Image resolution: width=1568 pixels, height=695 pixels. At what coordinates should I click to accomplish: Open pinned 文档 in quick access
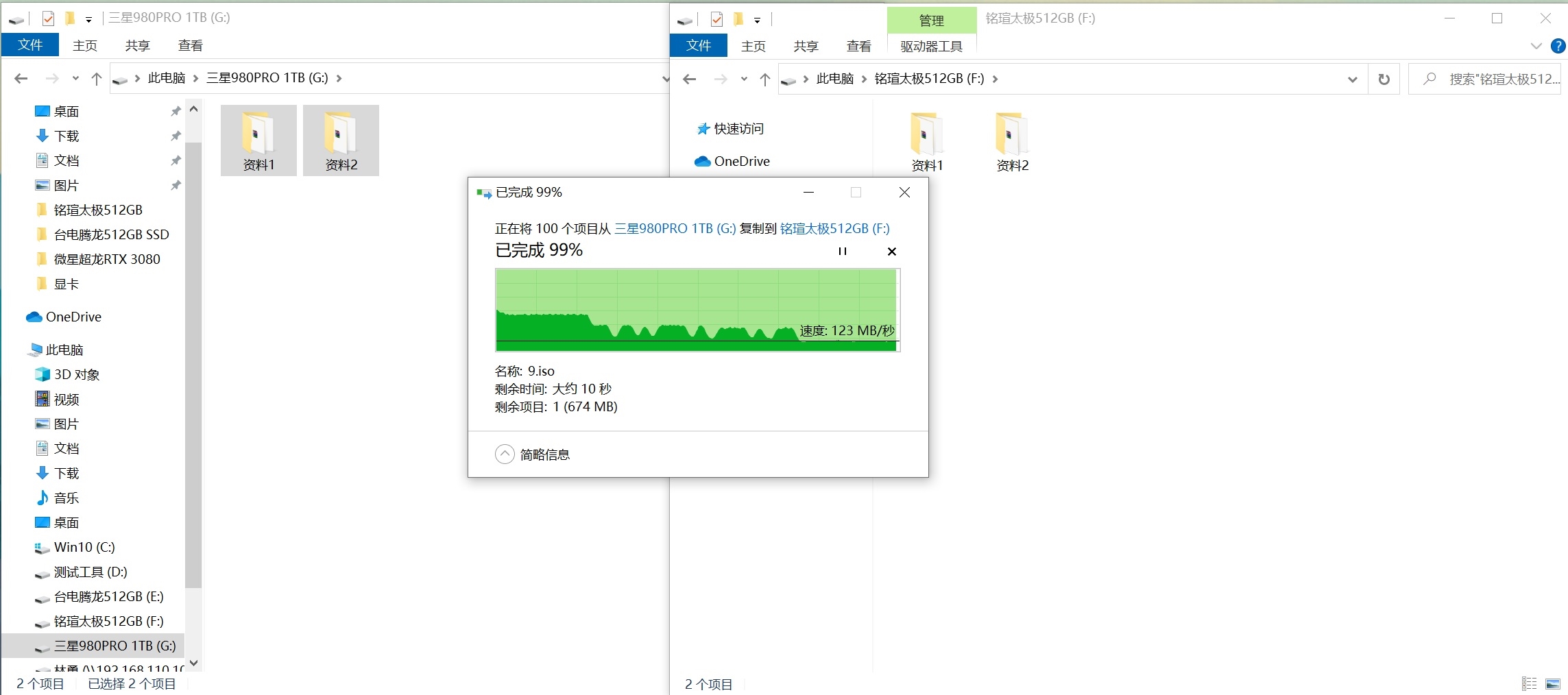(x=67, y=160)
